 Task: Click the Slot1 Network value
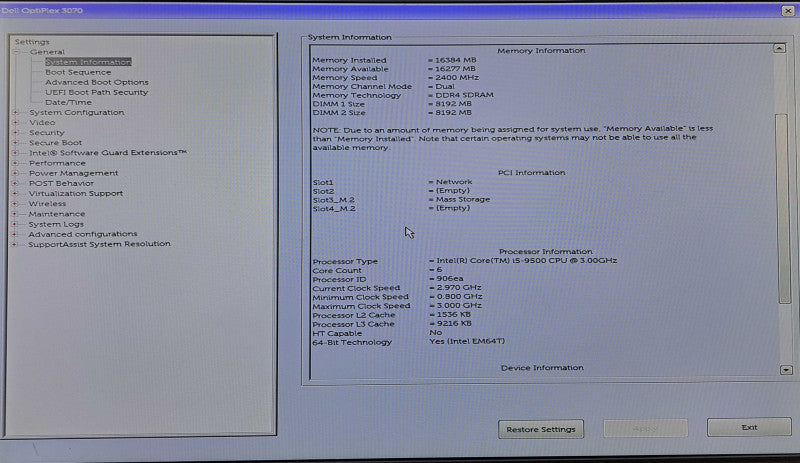[454, 182]
